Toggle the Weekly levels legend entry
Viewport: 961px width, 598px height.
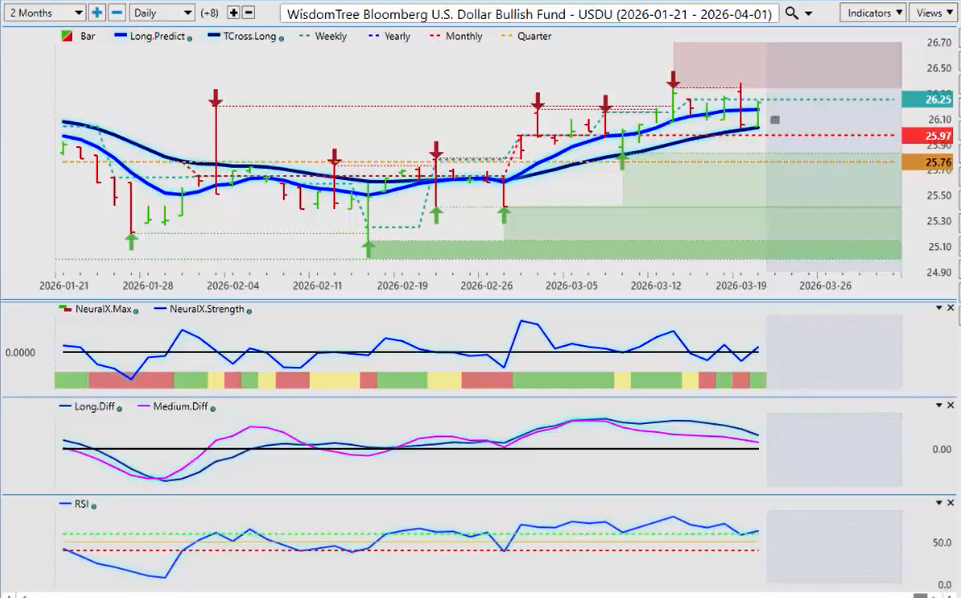pyautogui.click(x=323, y=37)
